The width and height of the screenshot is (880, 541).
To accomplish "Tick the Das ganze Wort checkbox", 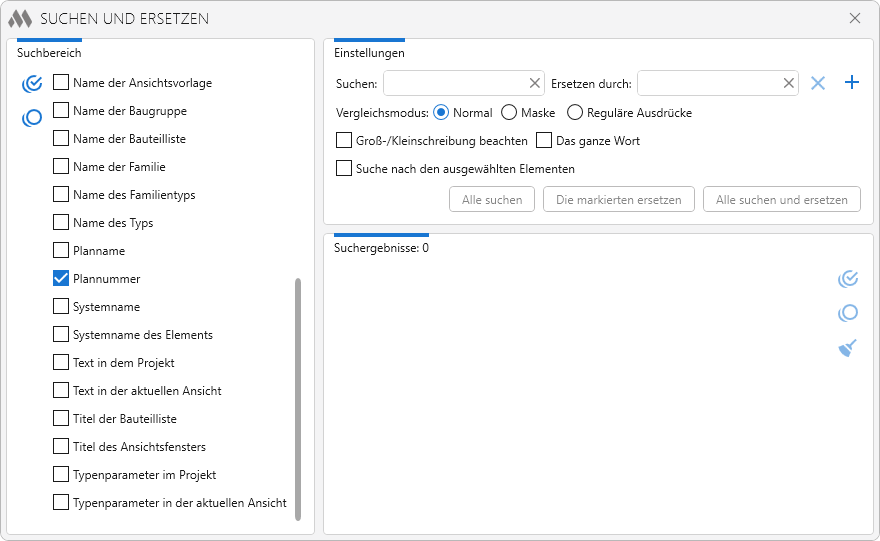I will (x=544, y=141).
